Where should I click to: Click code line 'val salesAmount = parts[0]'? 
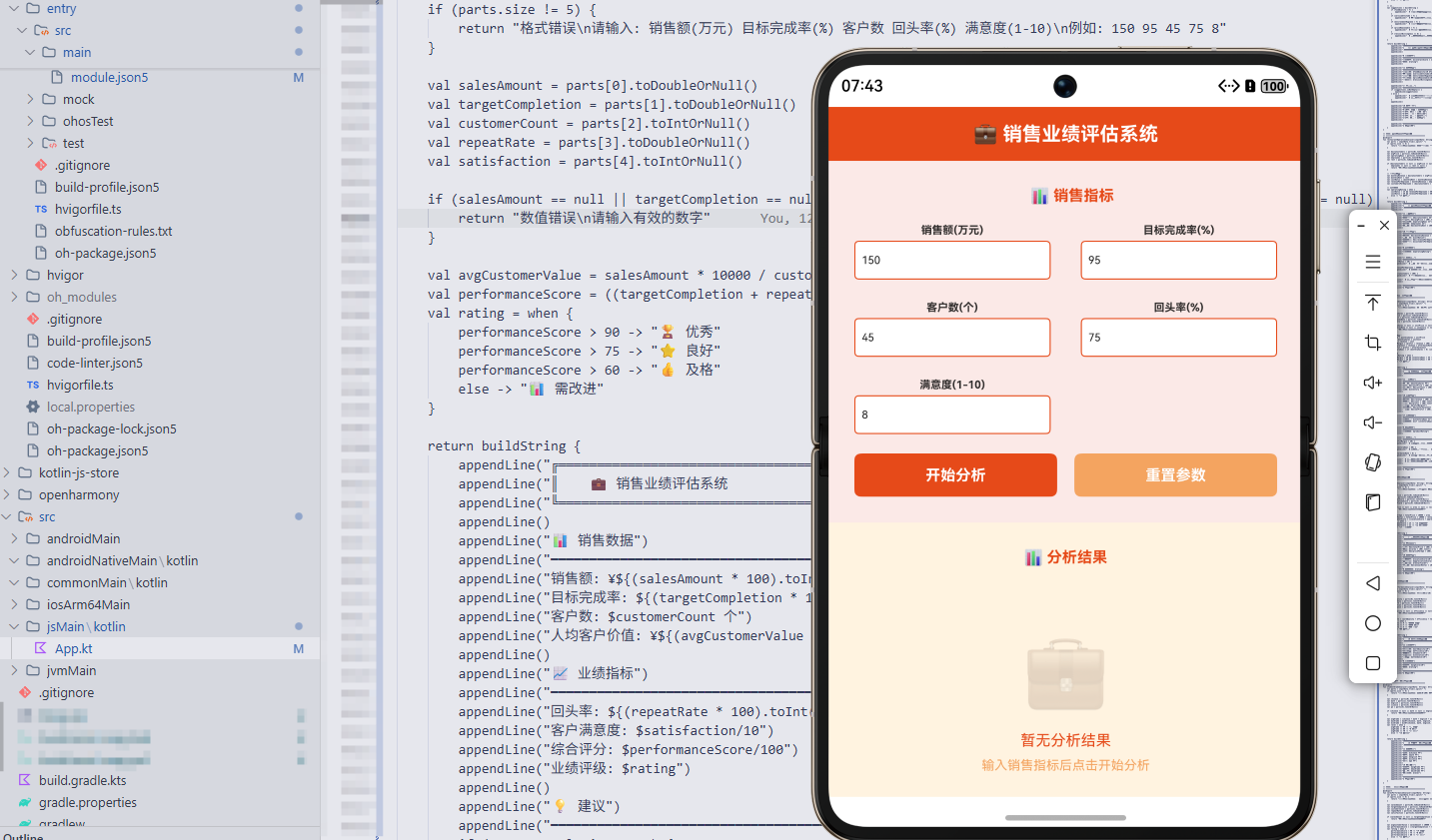click(x=593, y=85)
